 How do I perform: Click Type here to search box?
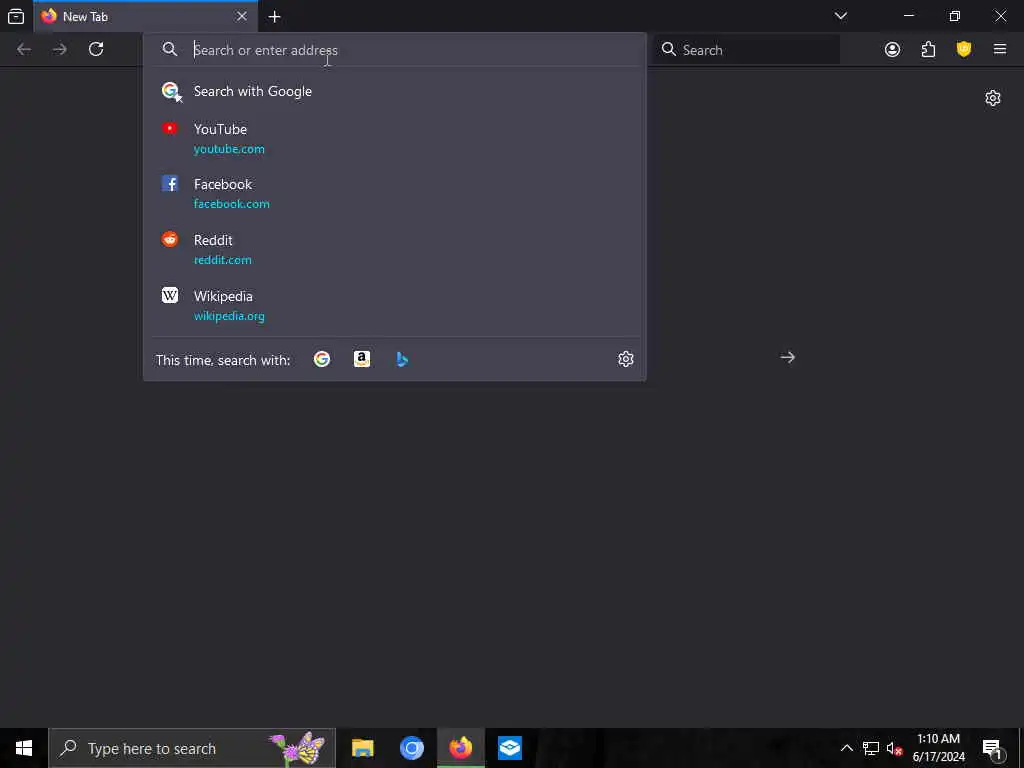tap(192, 748)
